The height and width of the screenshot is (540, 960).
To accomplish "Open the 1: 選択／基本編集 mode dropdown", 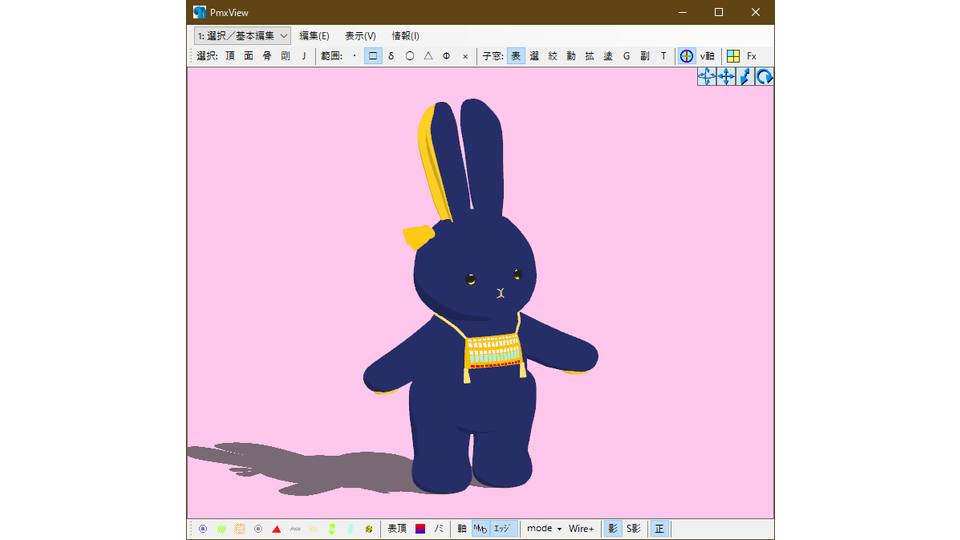I will click(x=242, y=36).
